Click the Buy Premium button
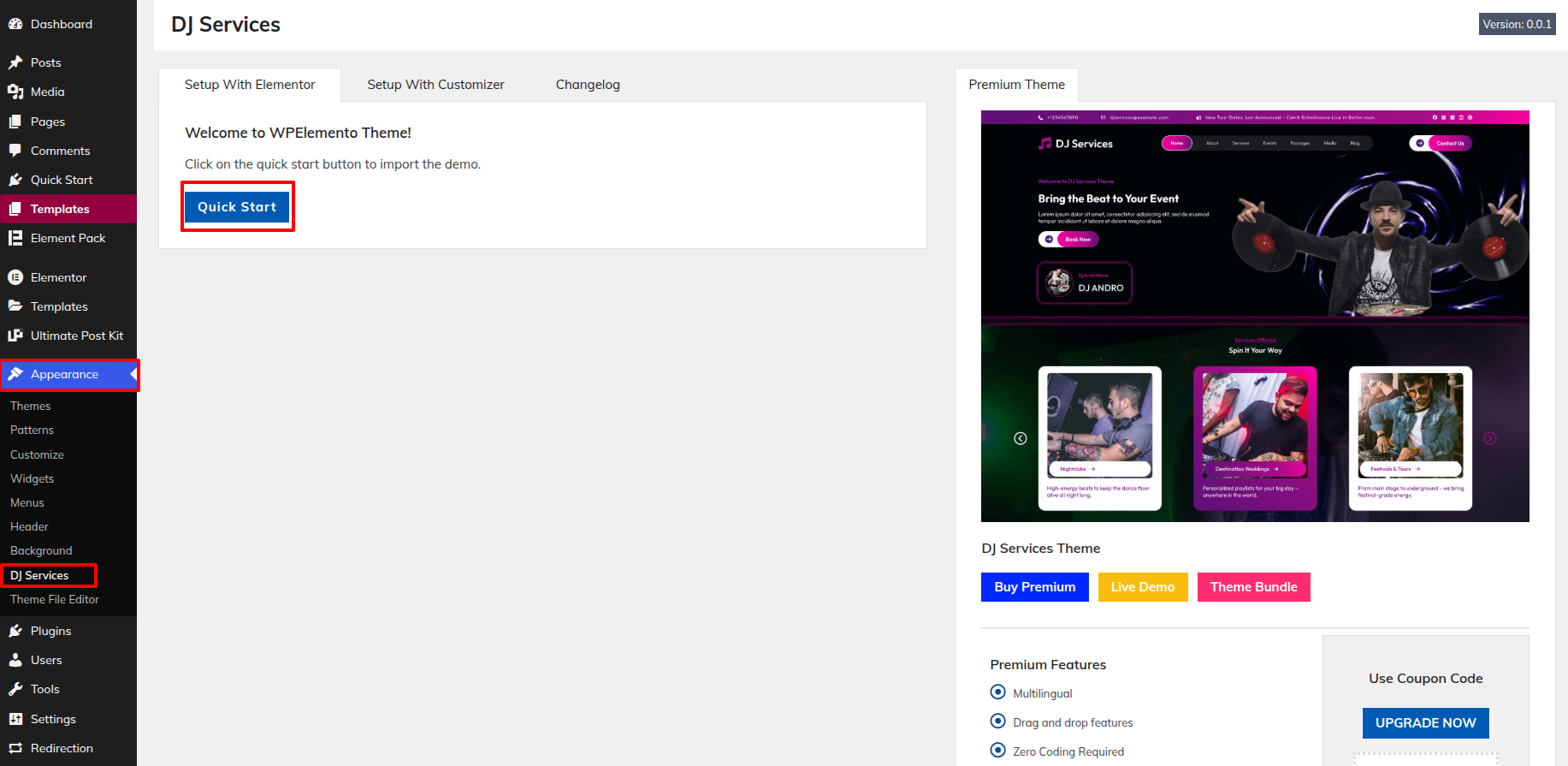The width and height of the screenshot is (1568, 766). 1034,587
